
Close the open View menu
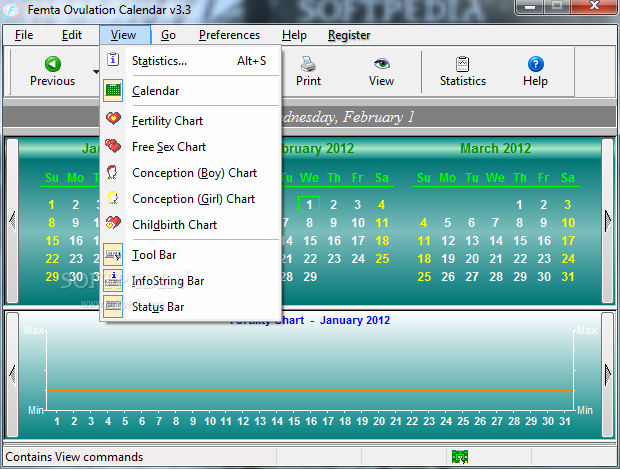125,35
